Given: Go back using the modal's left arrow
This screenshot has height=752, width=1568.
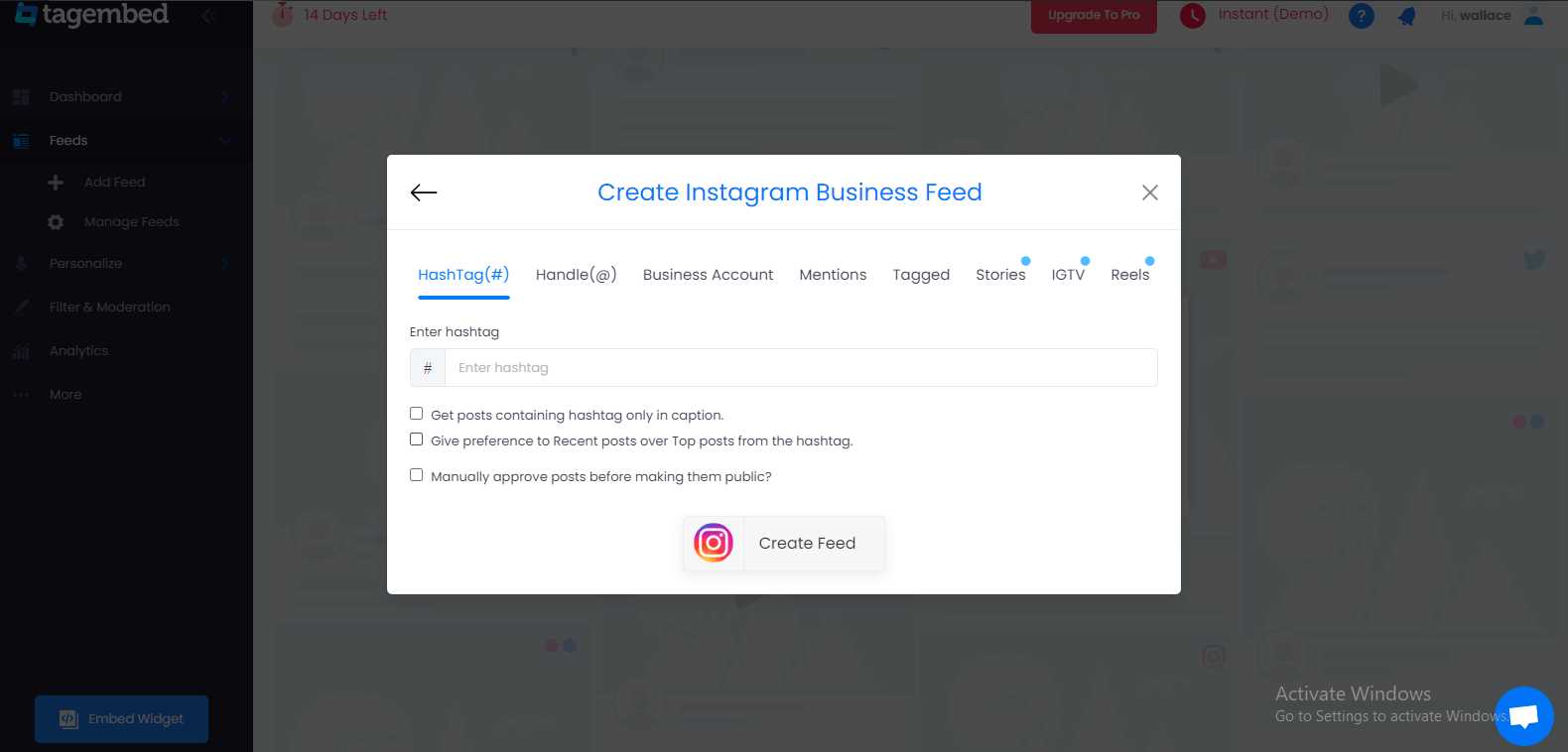Looking at the screenshot, I should point(424,192).
